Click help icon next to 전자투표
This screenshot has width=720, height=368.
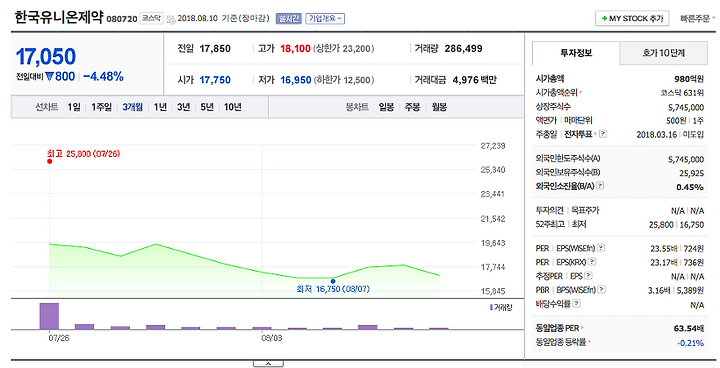pyautogui.click(x=603, y=134)
